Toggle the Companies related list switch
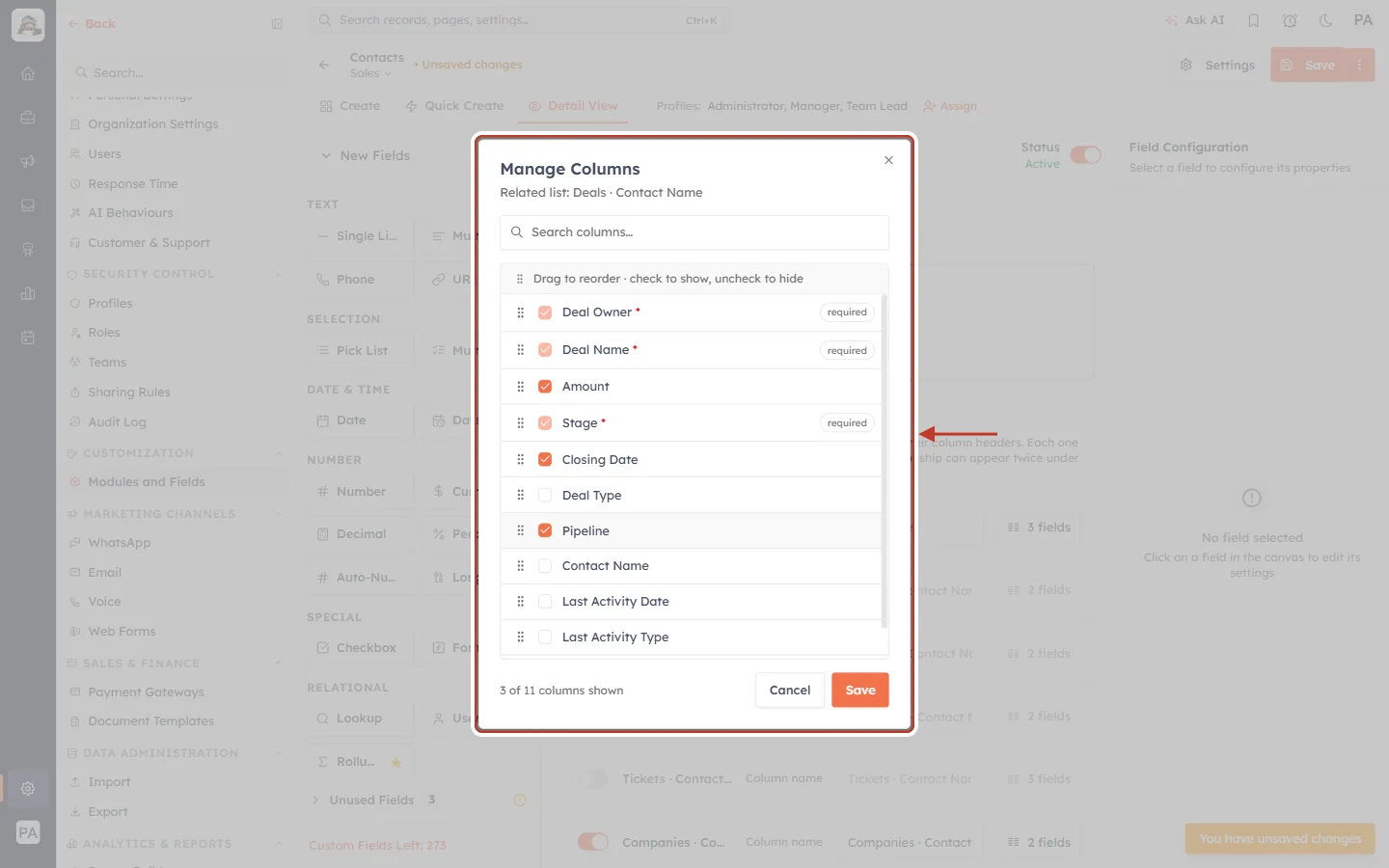 [x=593, y=842]
